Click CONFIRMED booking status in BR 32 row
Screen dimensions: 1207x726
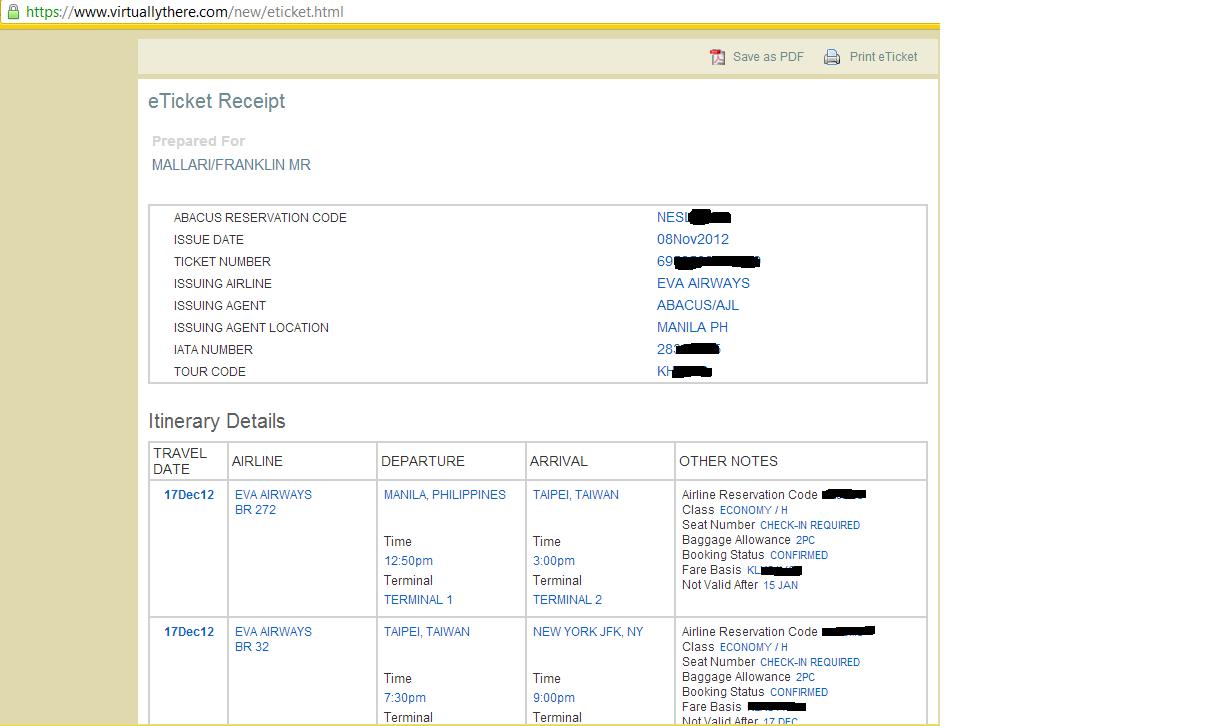(799, 692)
